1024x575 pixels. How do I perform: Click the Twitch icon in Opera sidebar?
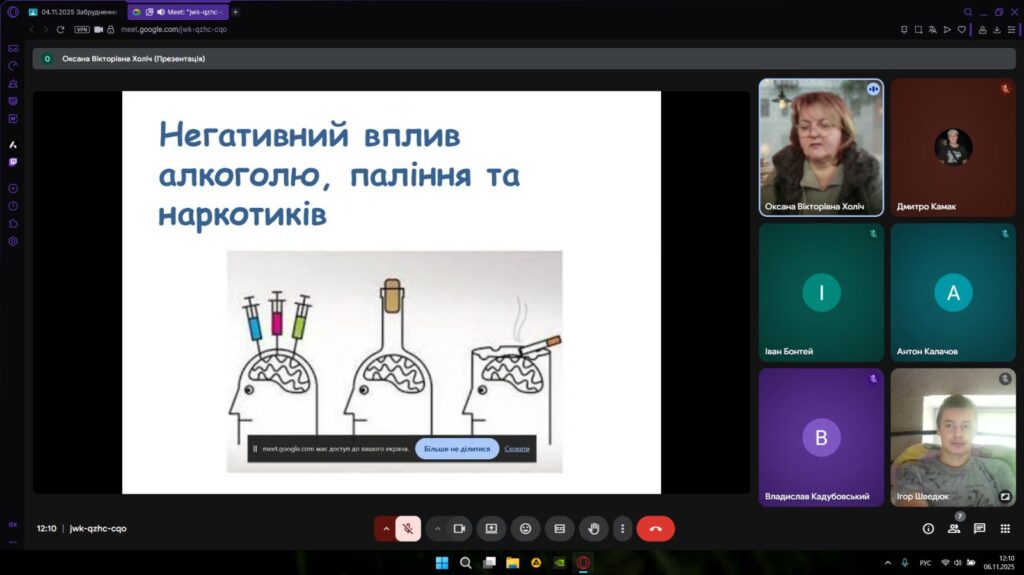pyautogui.click(x=13, y=161)
